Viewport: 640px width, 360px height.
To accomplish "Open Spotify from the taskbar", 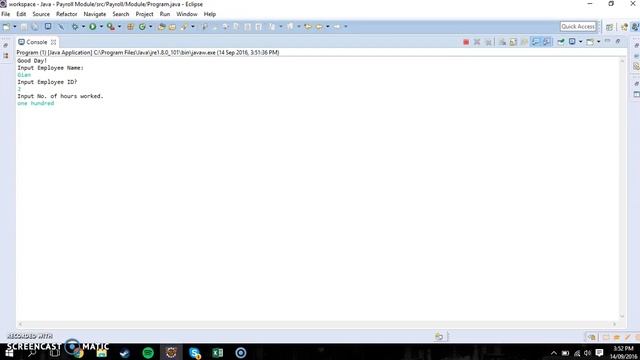I will (x=148, y=352).
